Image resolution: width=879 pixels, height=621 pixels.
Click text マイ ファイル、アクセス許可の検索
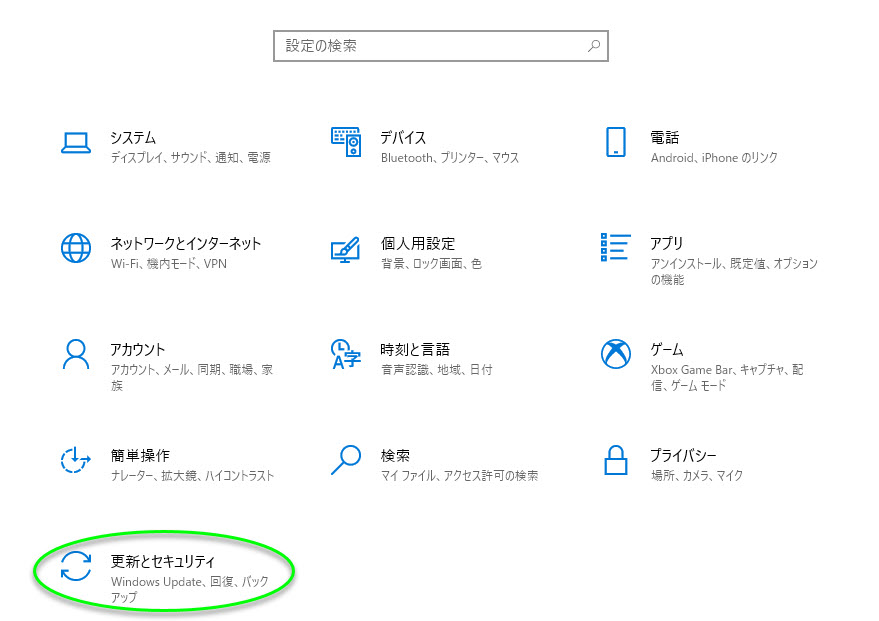pyautogui.click(x=459, y=475)
